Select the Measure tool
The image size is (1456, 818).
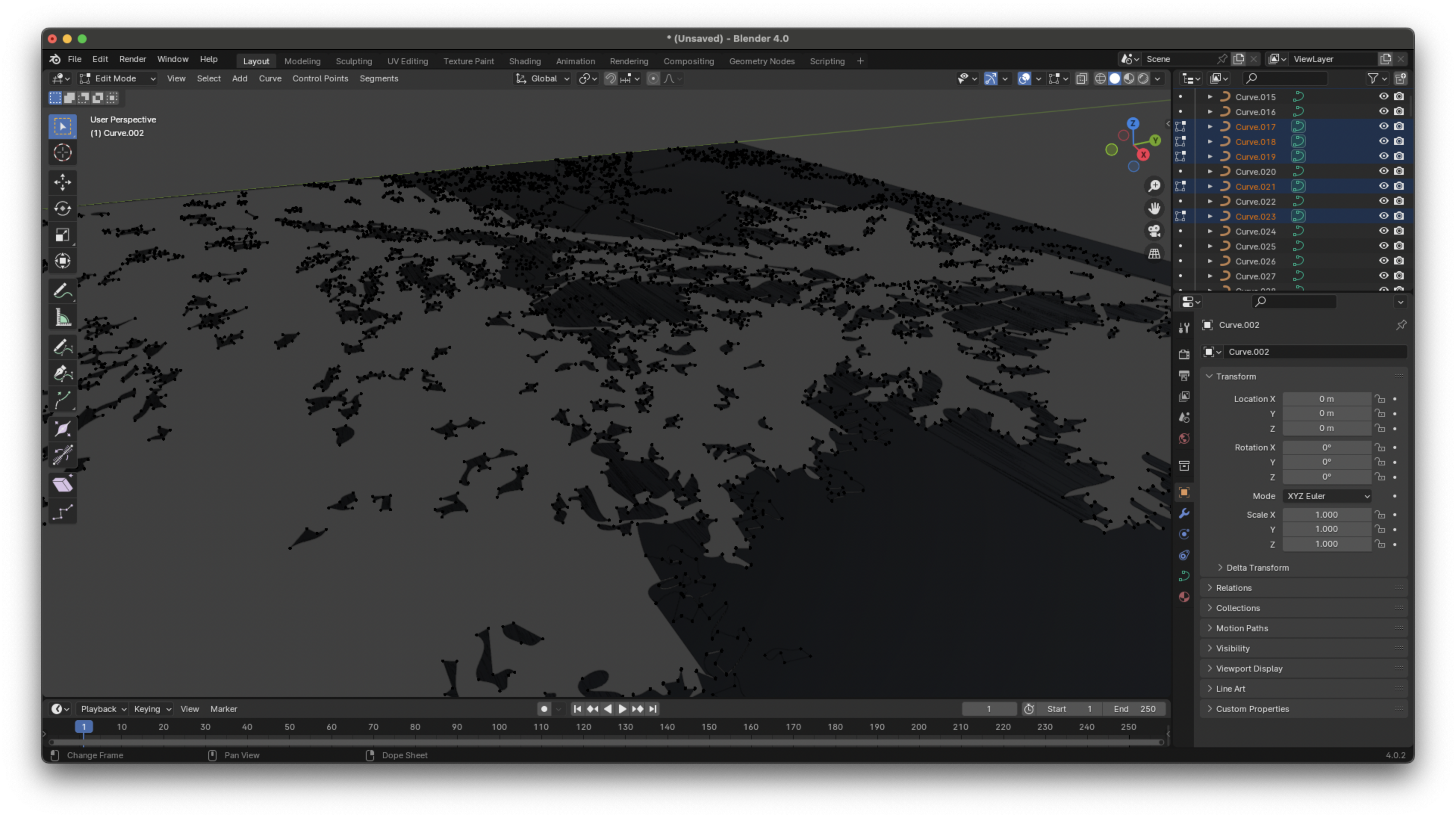coord(62,318)
